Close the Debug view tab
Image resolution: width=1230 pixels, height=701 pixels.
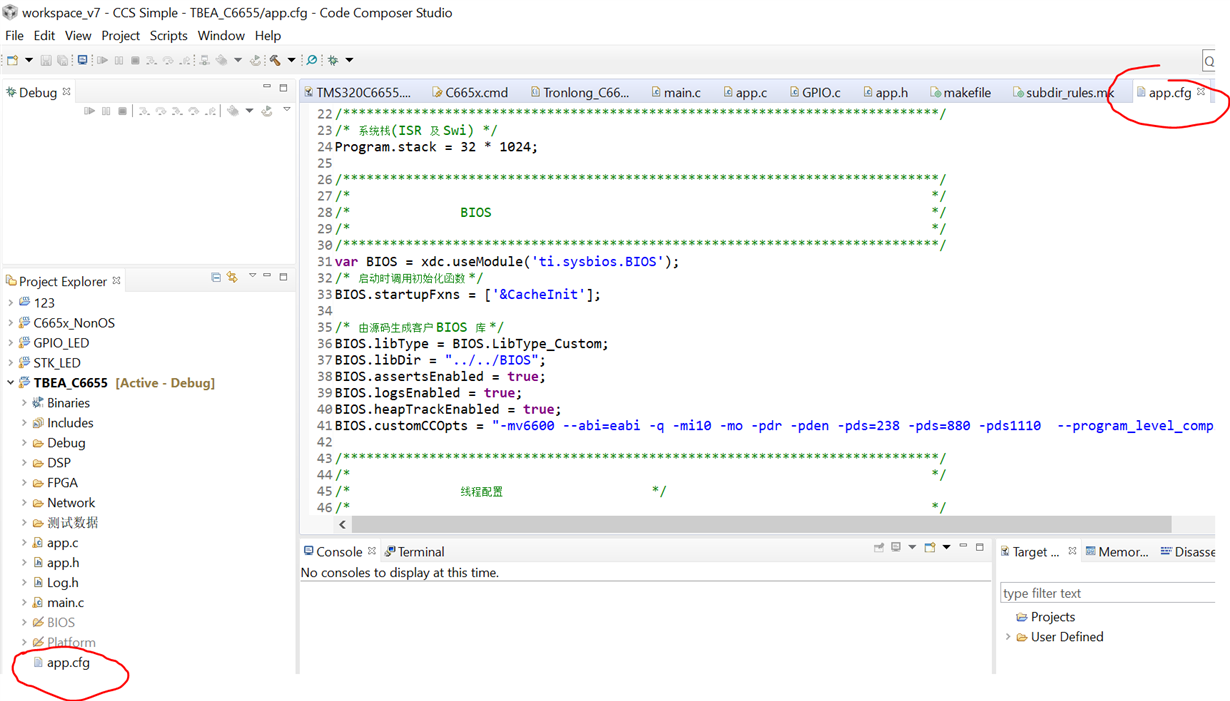point(67,92)
